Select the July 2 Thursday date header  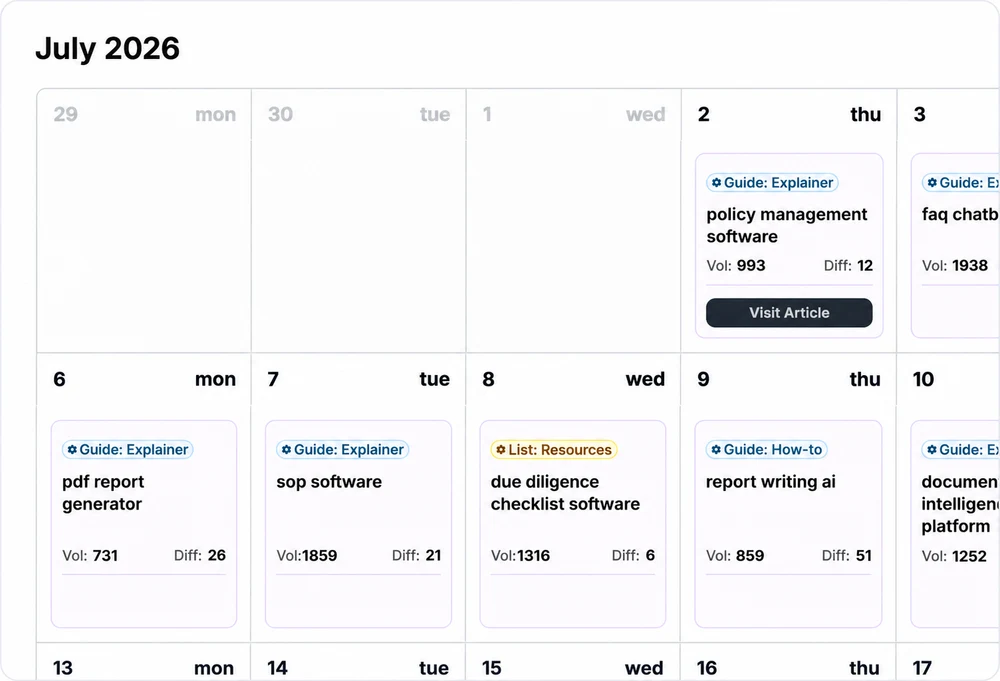click(x=789, y=114)
